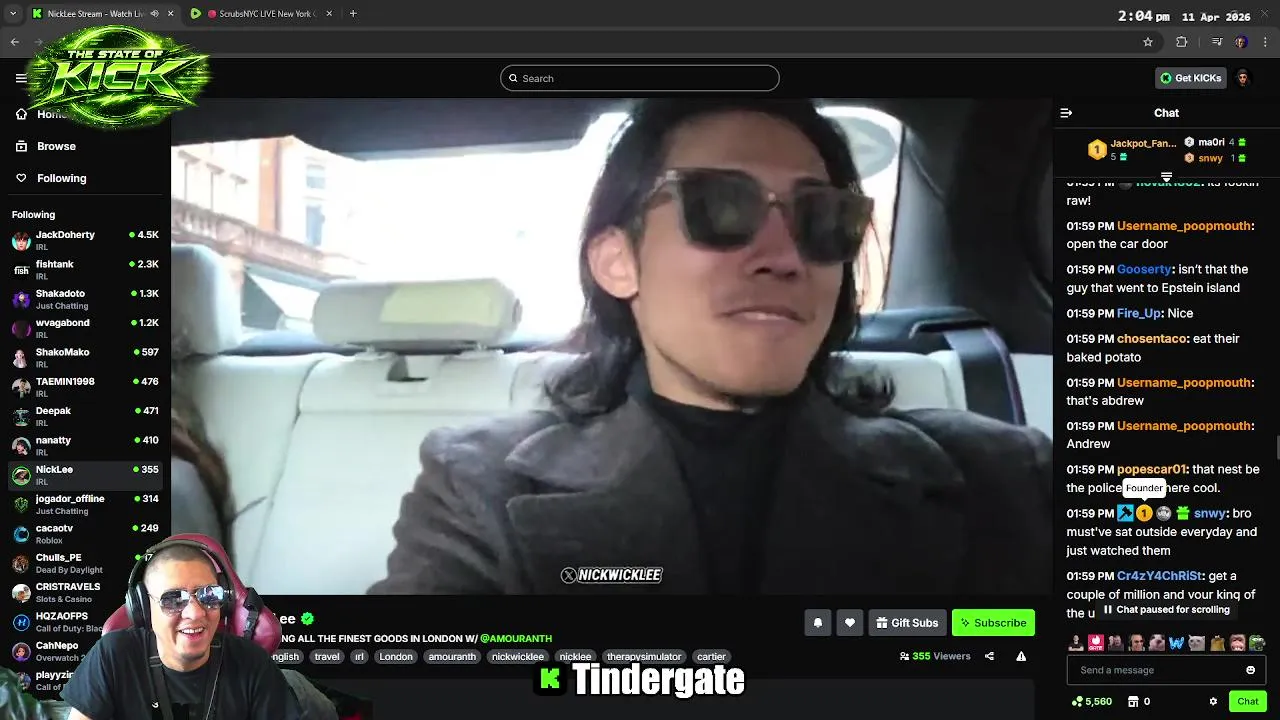Open chat settings gear icon
The image size is (1280, 720).
pos(1213,702)
